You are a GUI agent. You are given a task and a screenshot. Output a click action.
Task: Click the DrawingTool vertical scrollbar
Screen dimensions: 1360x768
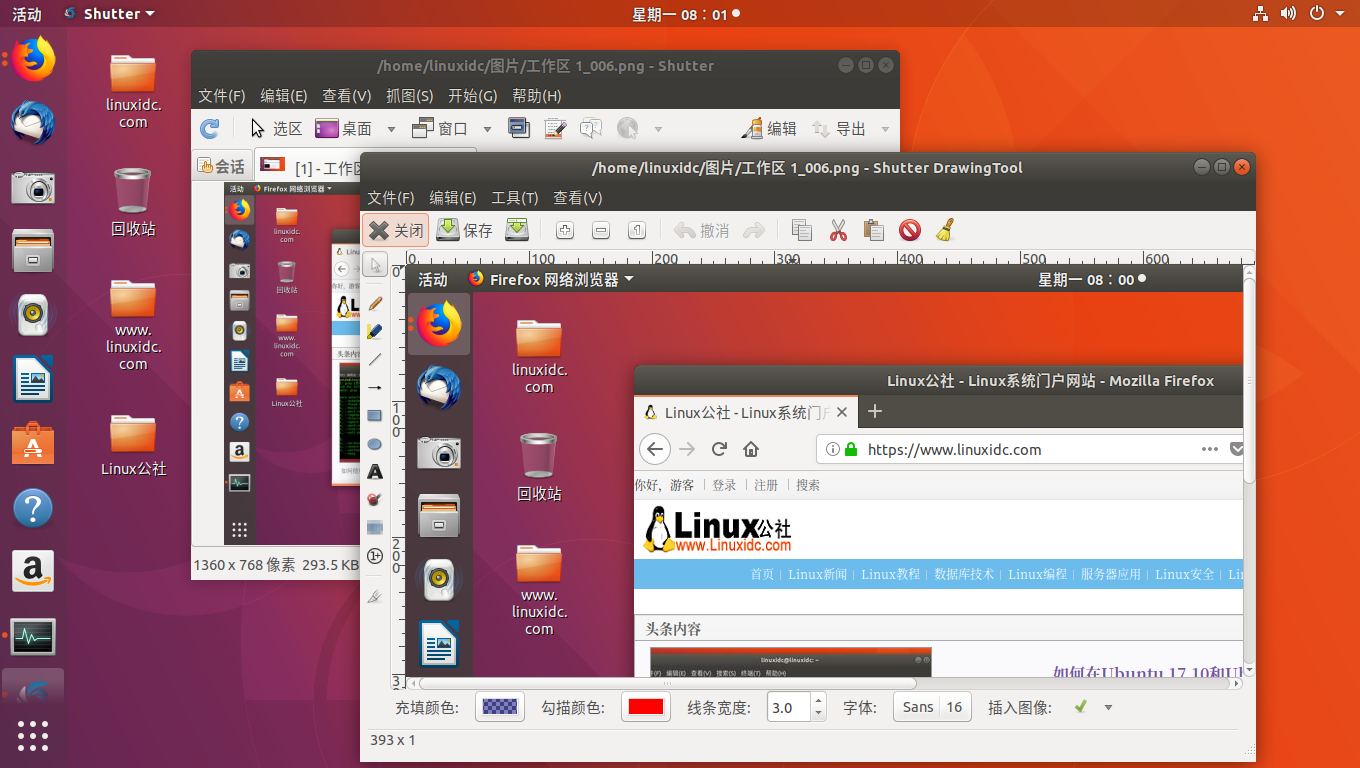[1249, 470]
